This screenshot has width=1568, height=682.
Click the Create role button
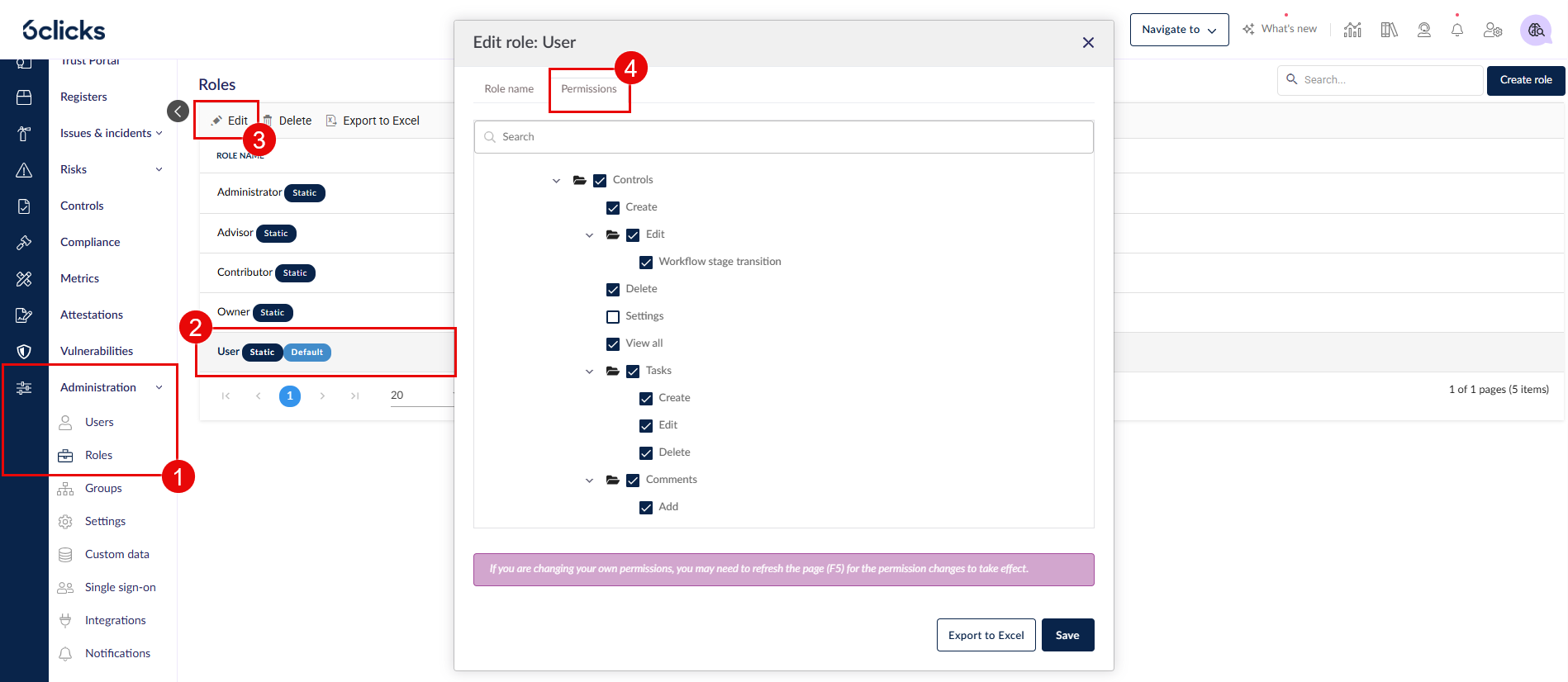pyautogui.click(x=1525, y=80)
